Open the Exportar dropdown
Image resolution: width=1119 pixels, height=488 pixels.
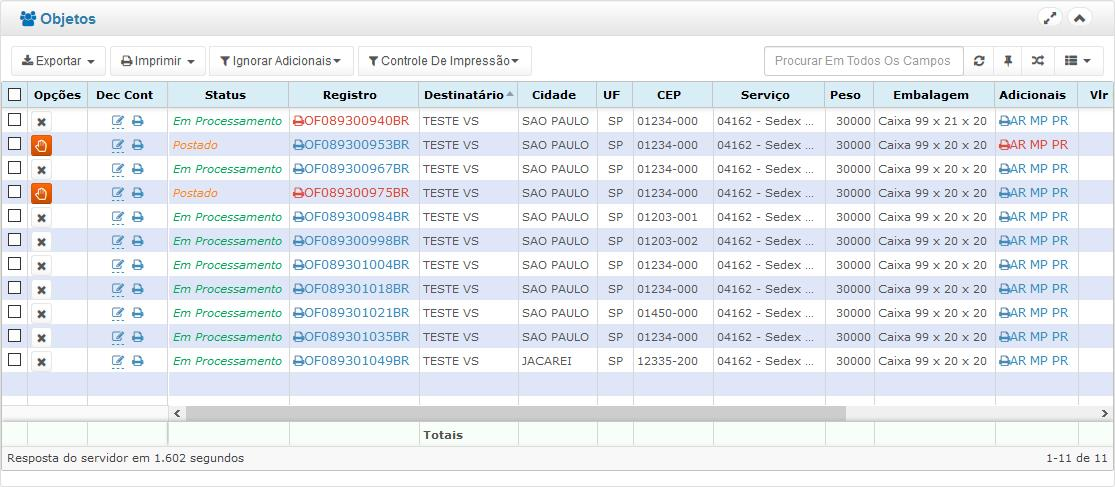point(58,61)
